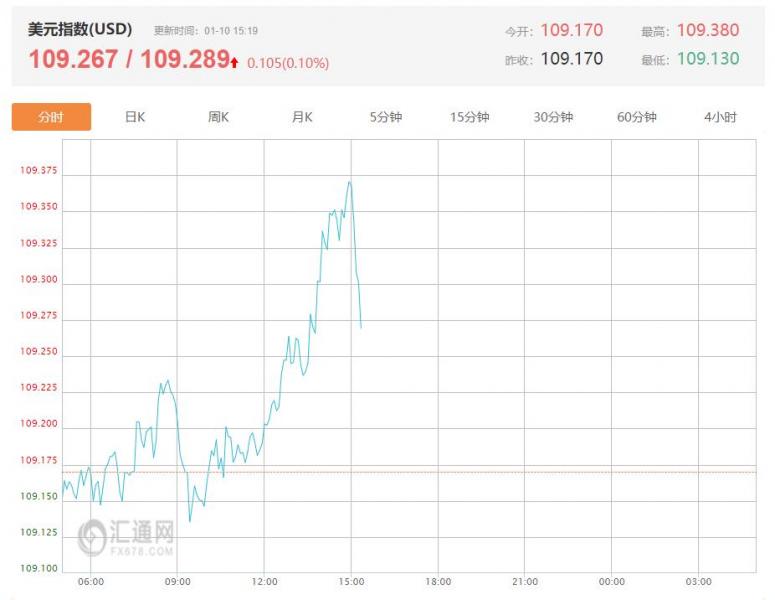Click the chart line peak near 109.375
This screenshot has width=775, height=600.
click(x=349, y=182)
